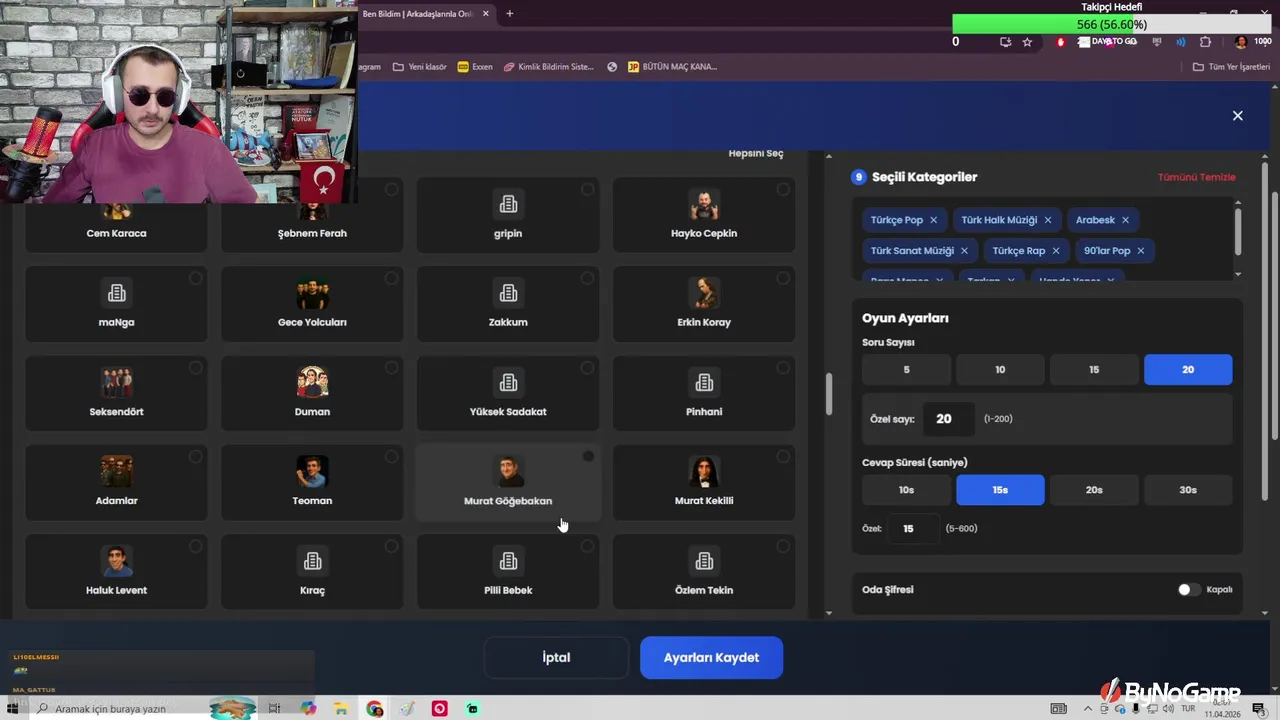Click the Erkin Koray avatar
Image resolution: width=1280 pixels, height=720 pixels.
click(704, 293)
